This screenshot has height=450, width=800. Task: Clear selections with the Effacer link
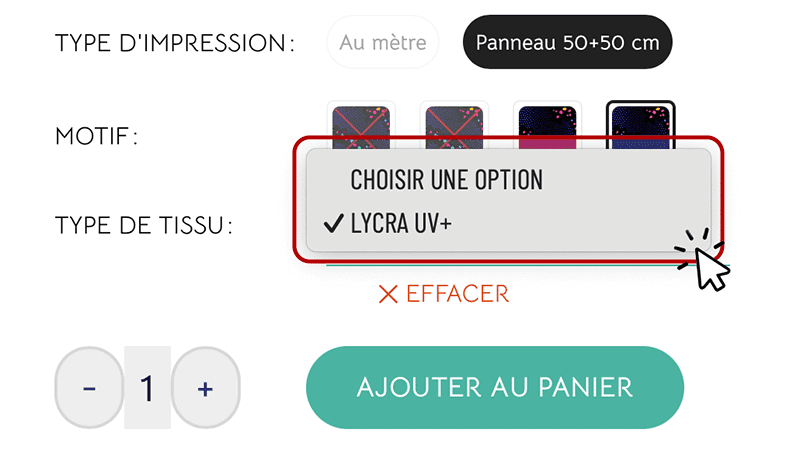(x=444, y=294)
